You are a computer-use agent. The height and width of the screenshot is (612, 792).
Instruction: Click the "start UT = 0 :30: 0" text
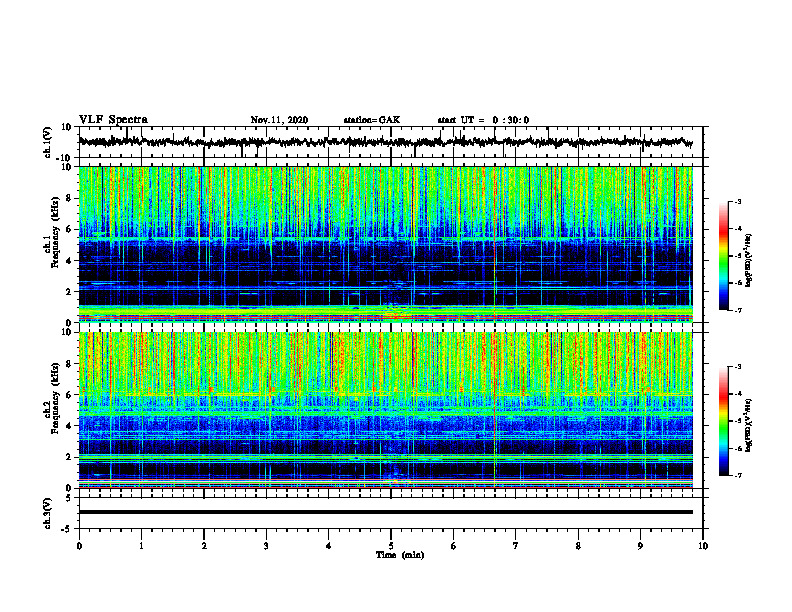click(x=483, y=120)
